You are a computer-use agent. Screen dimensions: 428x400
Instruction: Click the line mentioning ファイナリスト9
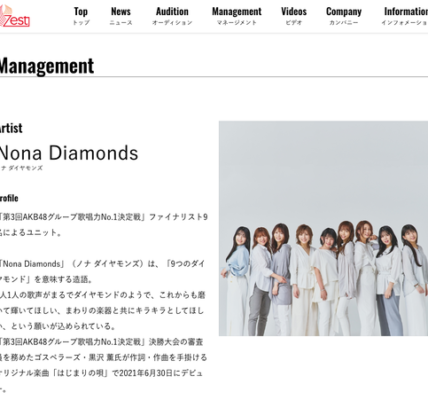point(104,217)
